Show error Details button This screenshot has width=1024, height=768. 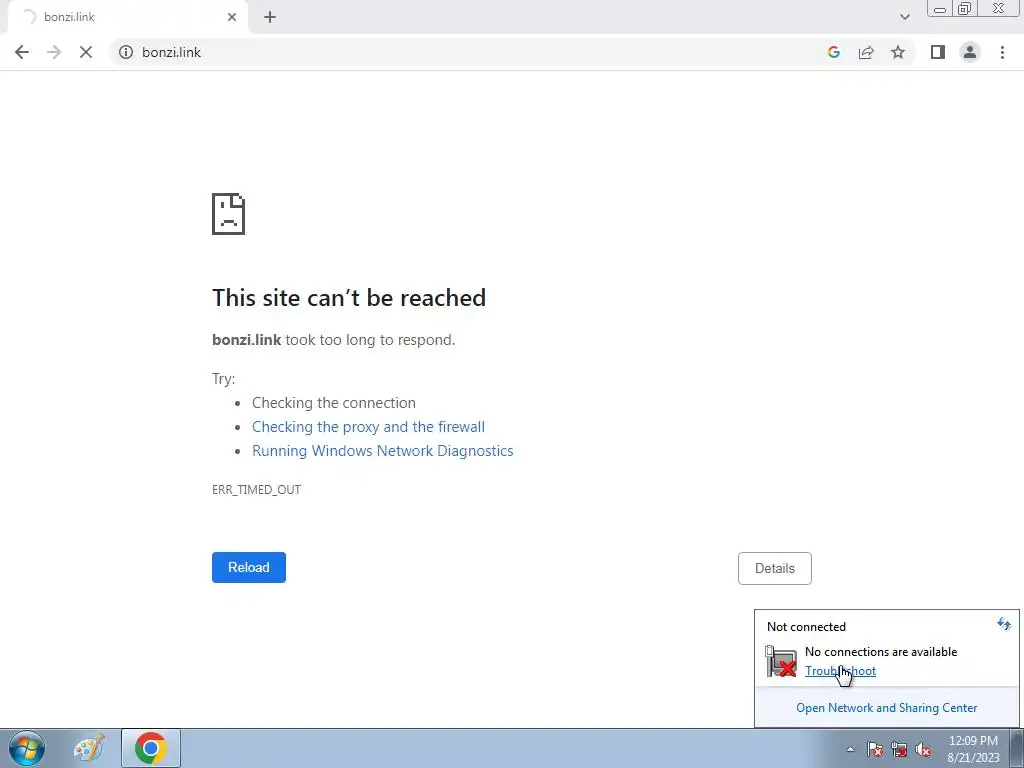click(775, 568)
